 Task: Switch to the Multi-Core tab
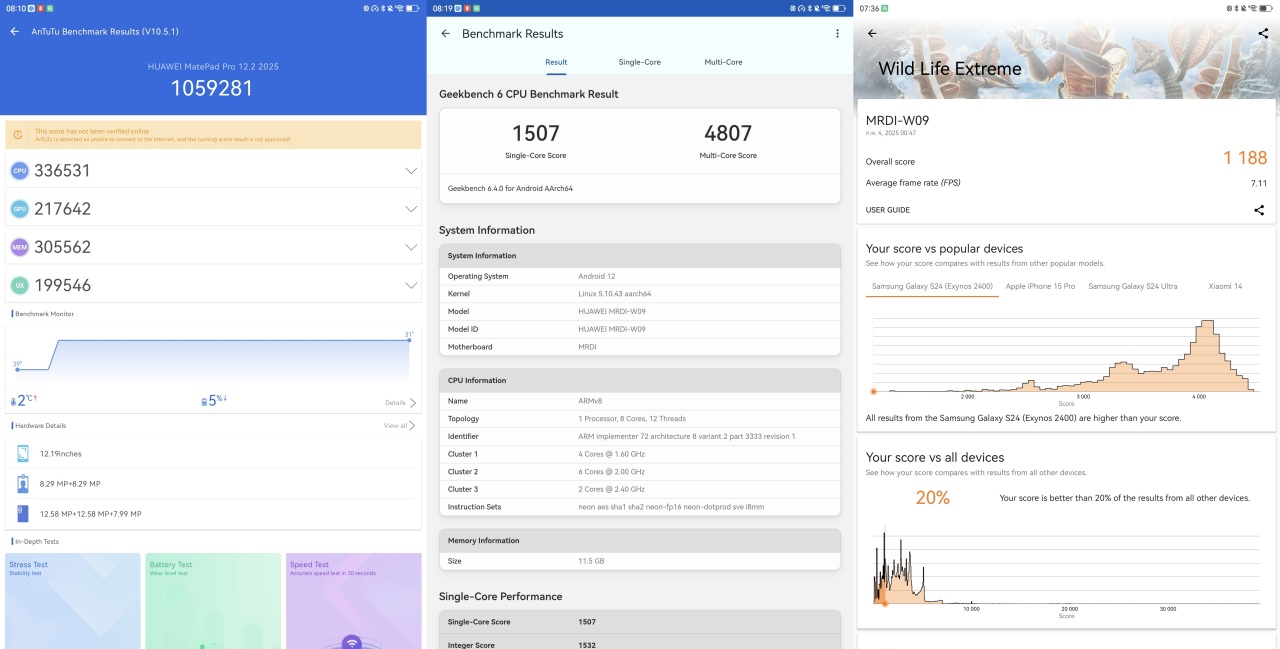(x=723, y=62)
